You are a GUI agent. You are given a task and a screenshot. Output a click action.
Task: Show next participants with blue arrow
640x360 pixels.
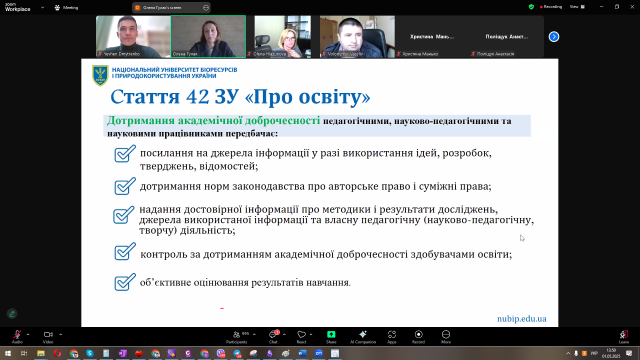553,37
